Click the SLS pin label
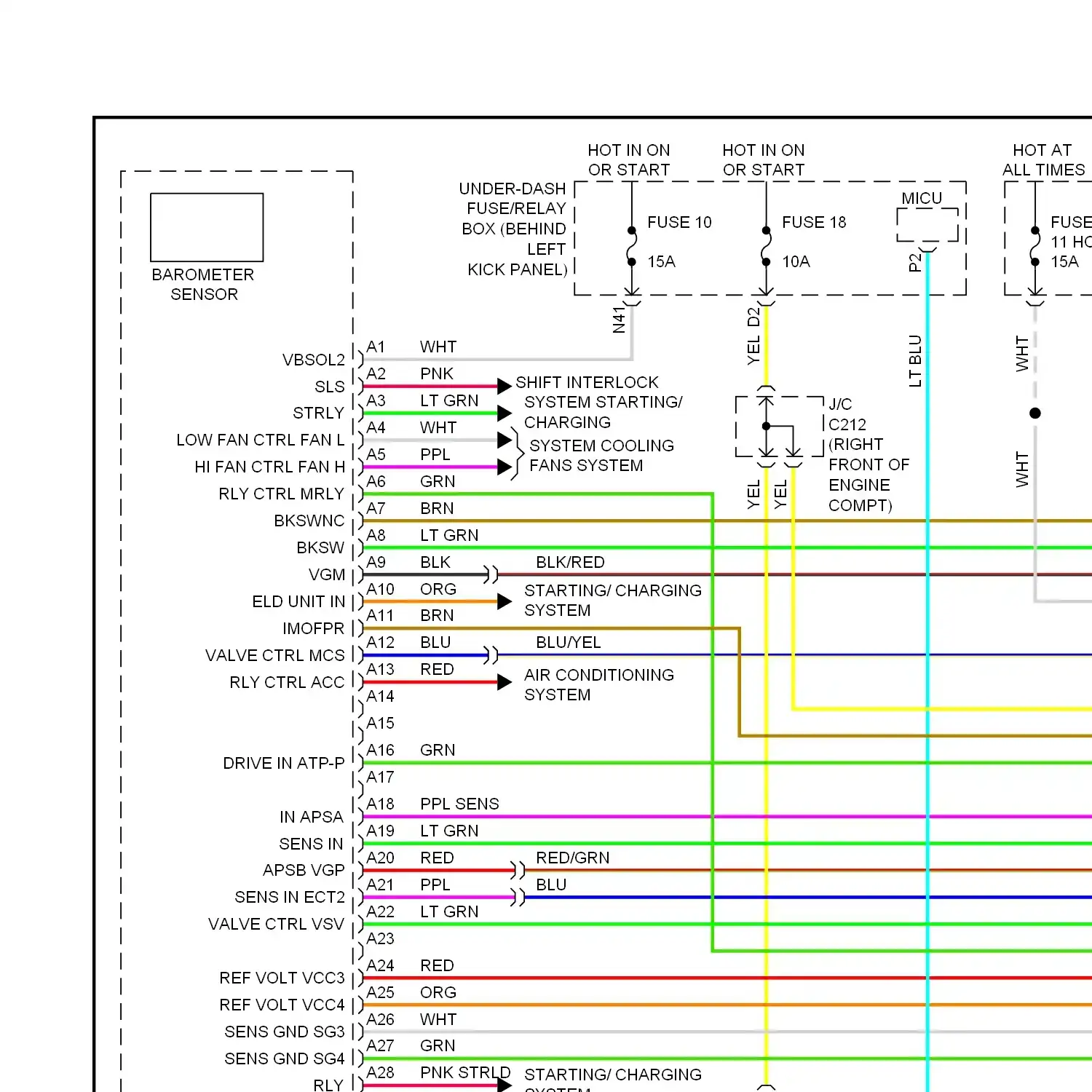This screenshot has height=1092, width=1092. (x=330, y=387)
